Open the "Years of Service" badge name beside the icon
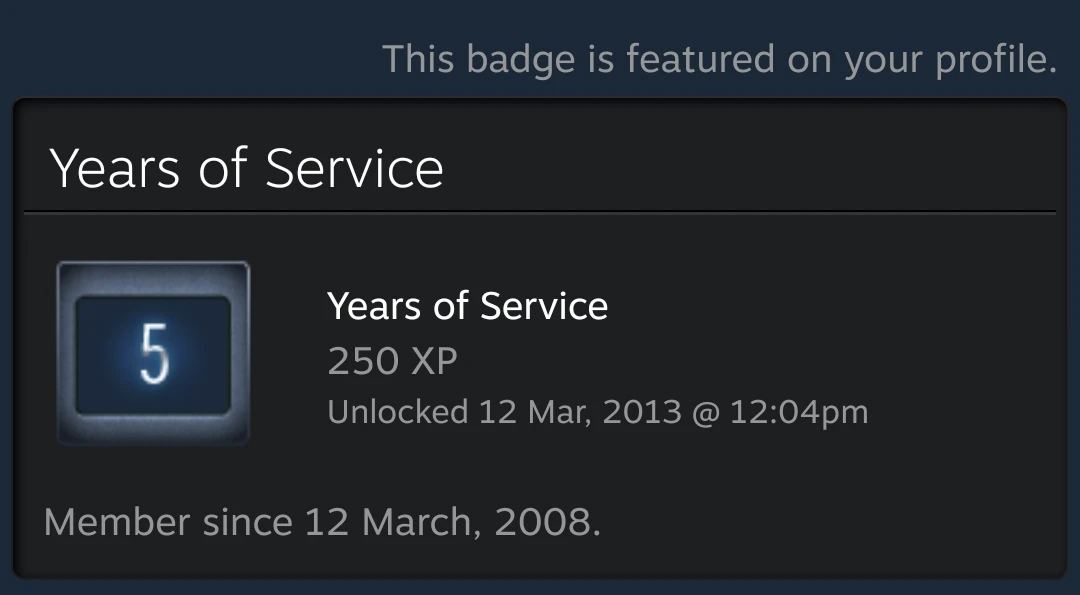 click(x=467, y=306)
